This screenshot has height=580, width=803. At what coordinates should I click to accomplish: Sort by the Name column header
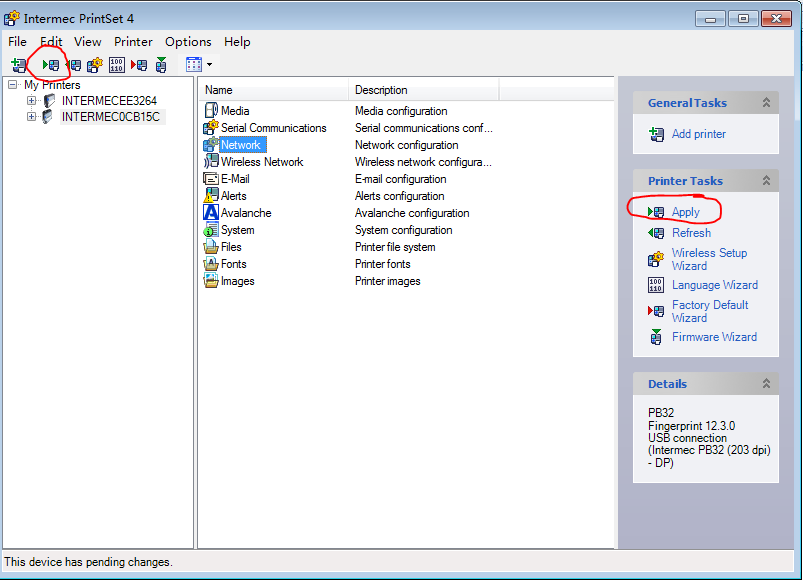(x=273, y=90)
